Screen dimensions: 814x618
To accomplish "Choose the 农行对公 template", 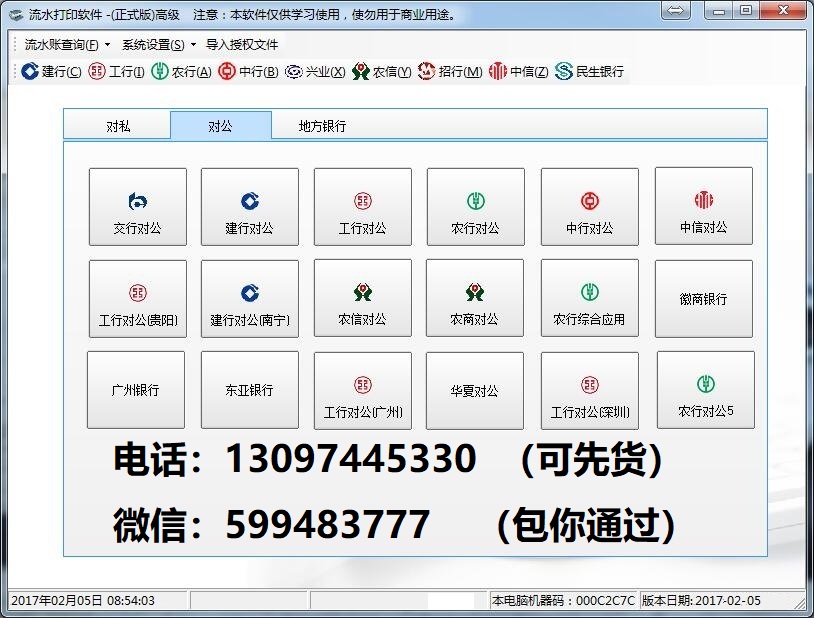I will [476, 207].
